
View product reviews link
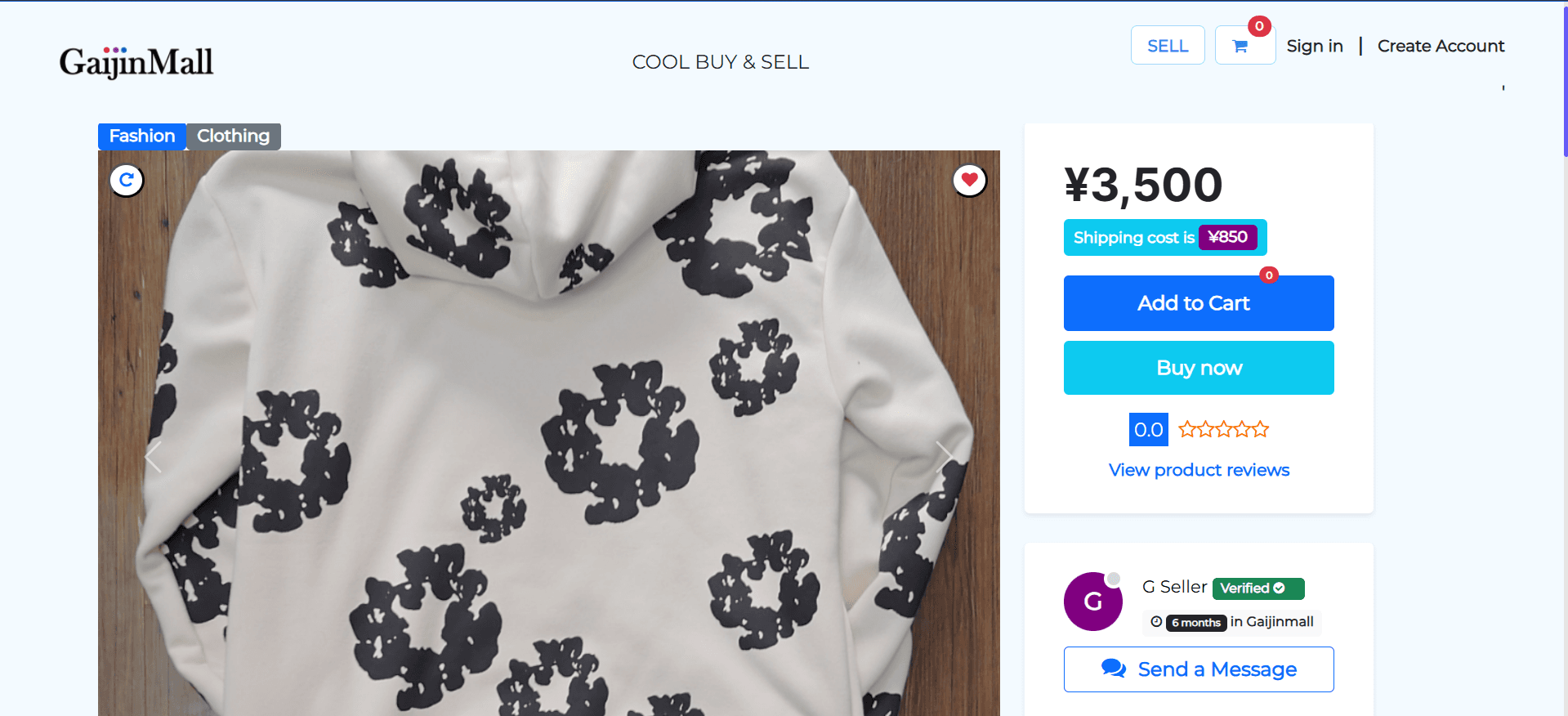pyautogui.click(x=1199, y=470)
